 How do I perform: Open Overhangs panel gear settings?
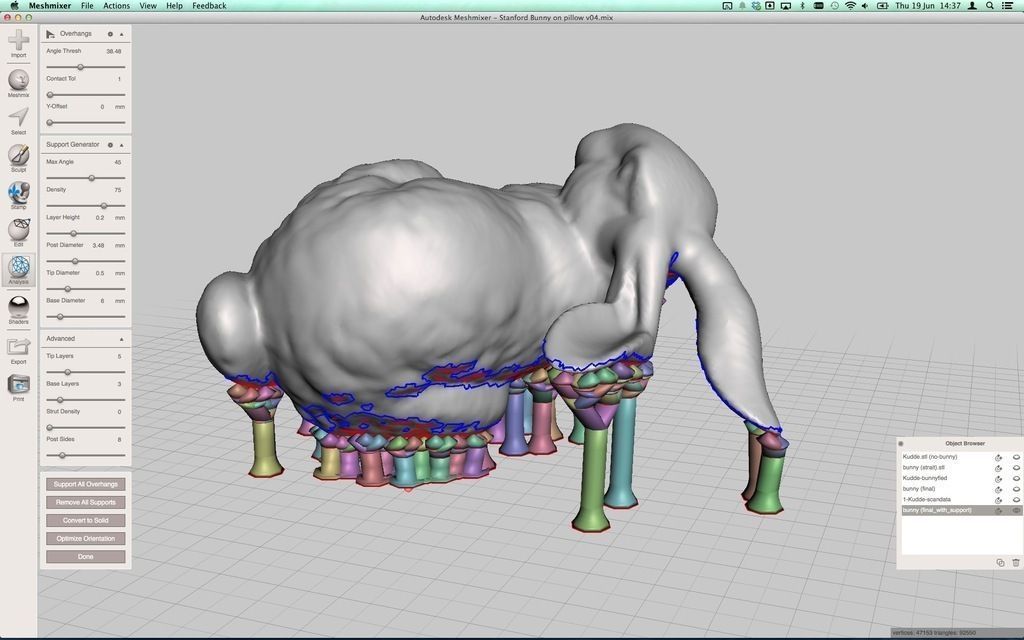[x=110, y=34]
